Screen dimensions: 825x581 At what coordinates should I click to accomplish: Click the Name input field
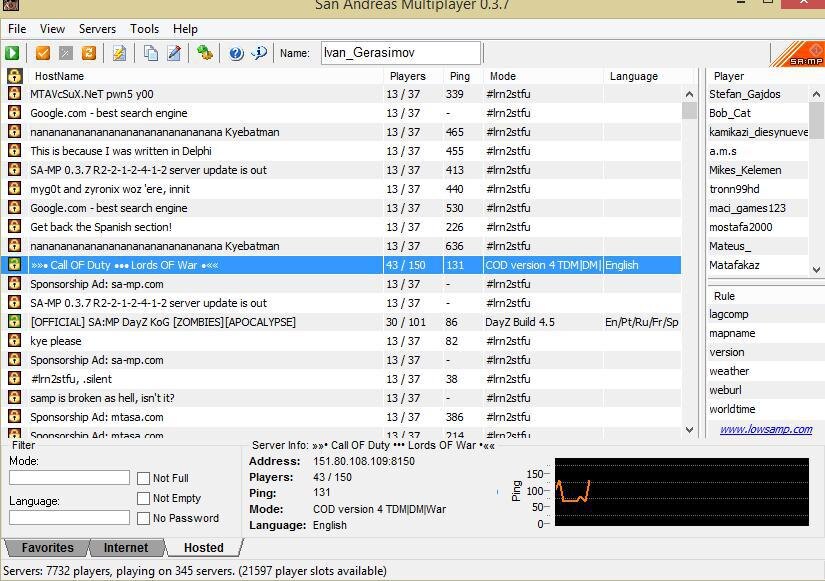click(x=398, y=52)
